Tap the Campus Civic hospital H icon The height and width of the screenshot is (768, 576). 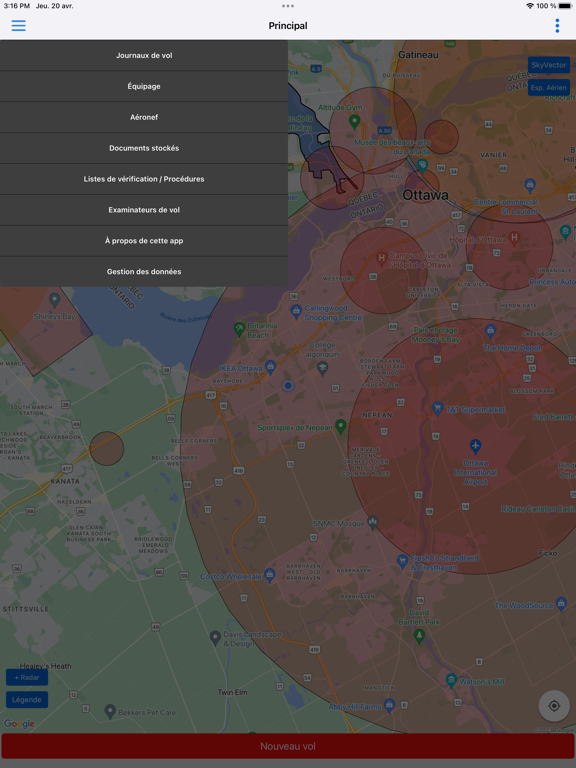pos(381,259)
